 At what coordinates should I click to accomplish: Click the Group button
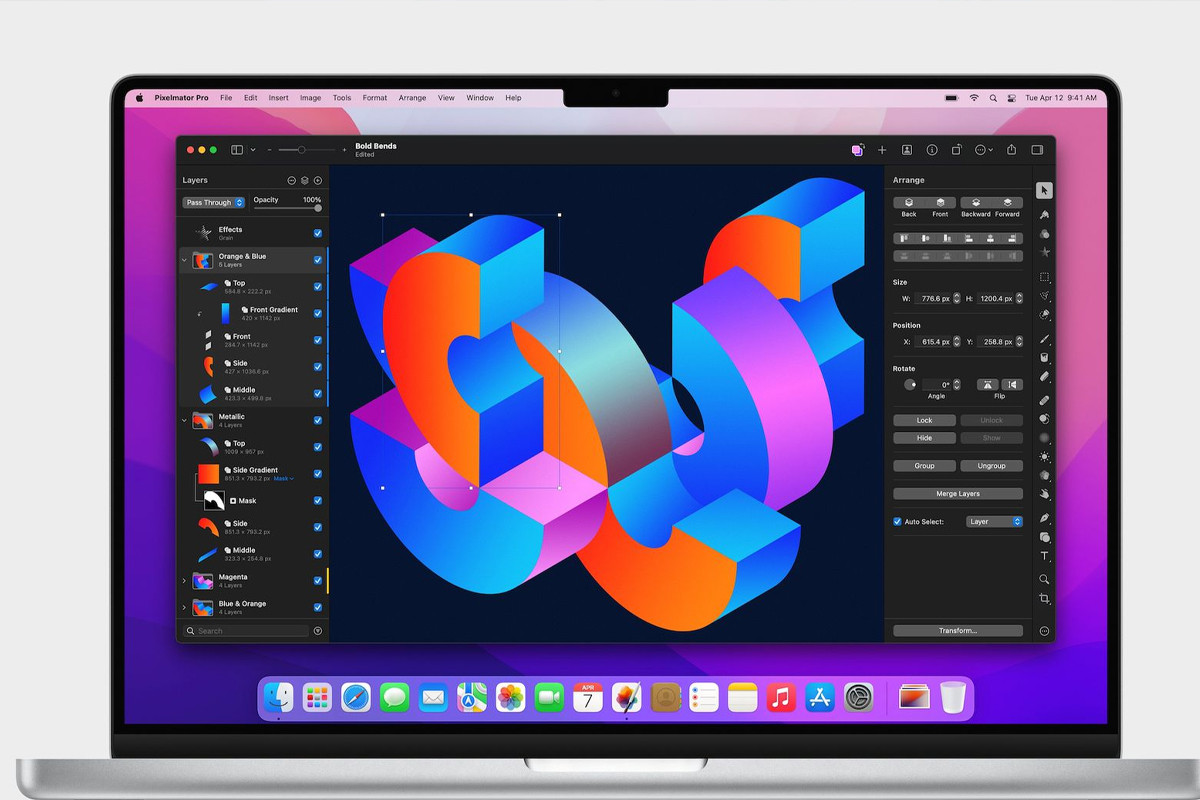tap(925, 466)
